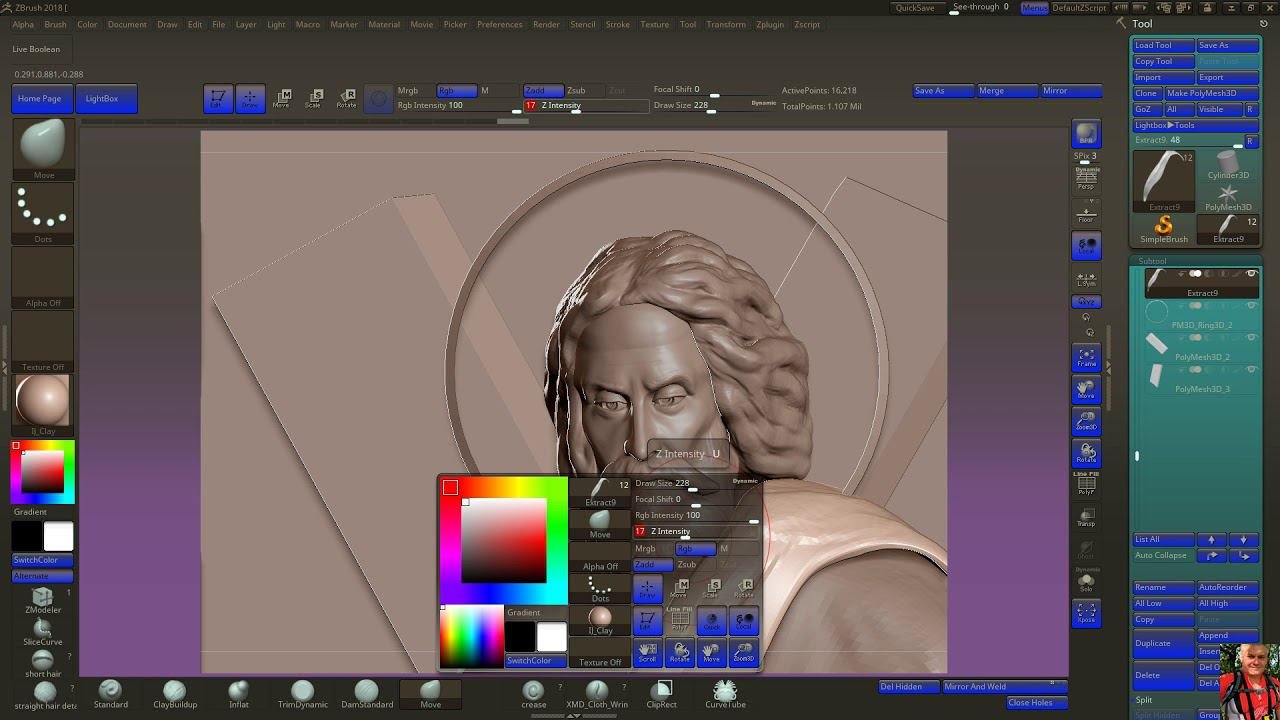Toggle Zadd mode in top toolbar
The width and height of the screenshot is (1280, 720).
(x=543, y=90)
